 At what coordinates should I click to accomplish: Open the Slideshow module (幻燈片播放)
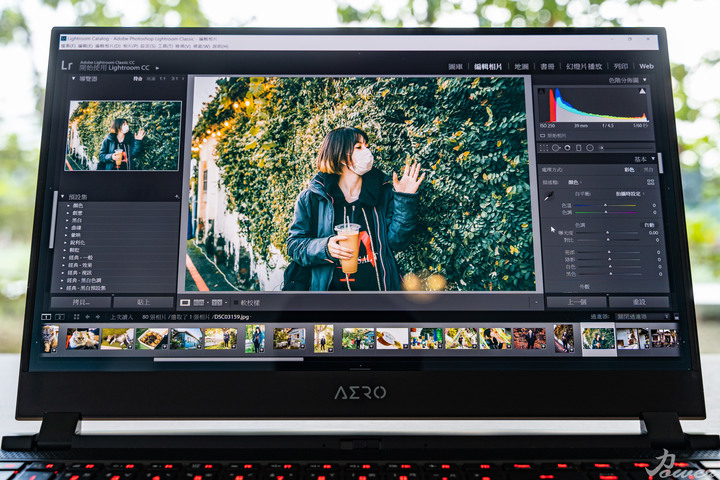(584, 67)
